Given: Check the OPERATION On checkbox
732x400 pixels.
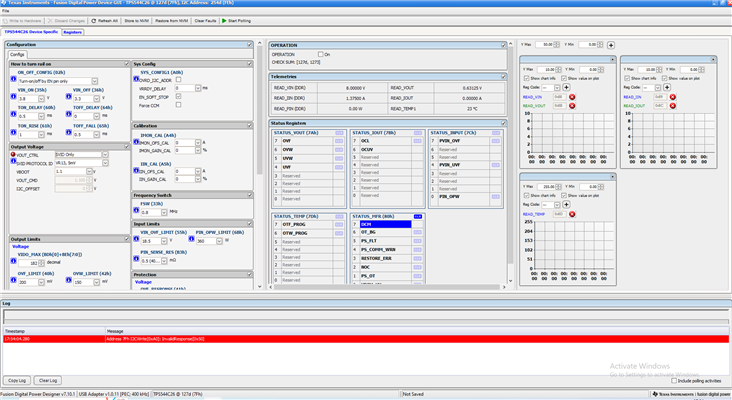Looking at the screenshot, I should pyautogui.click(x=320, y=54).
